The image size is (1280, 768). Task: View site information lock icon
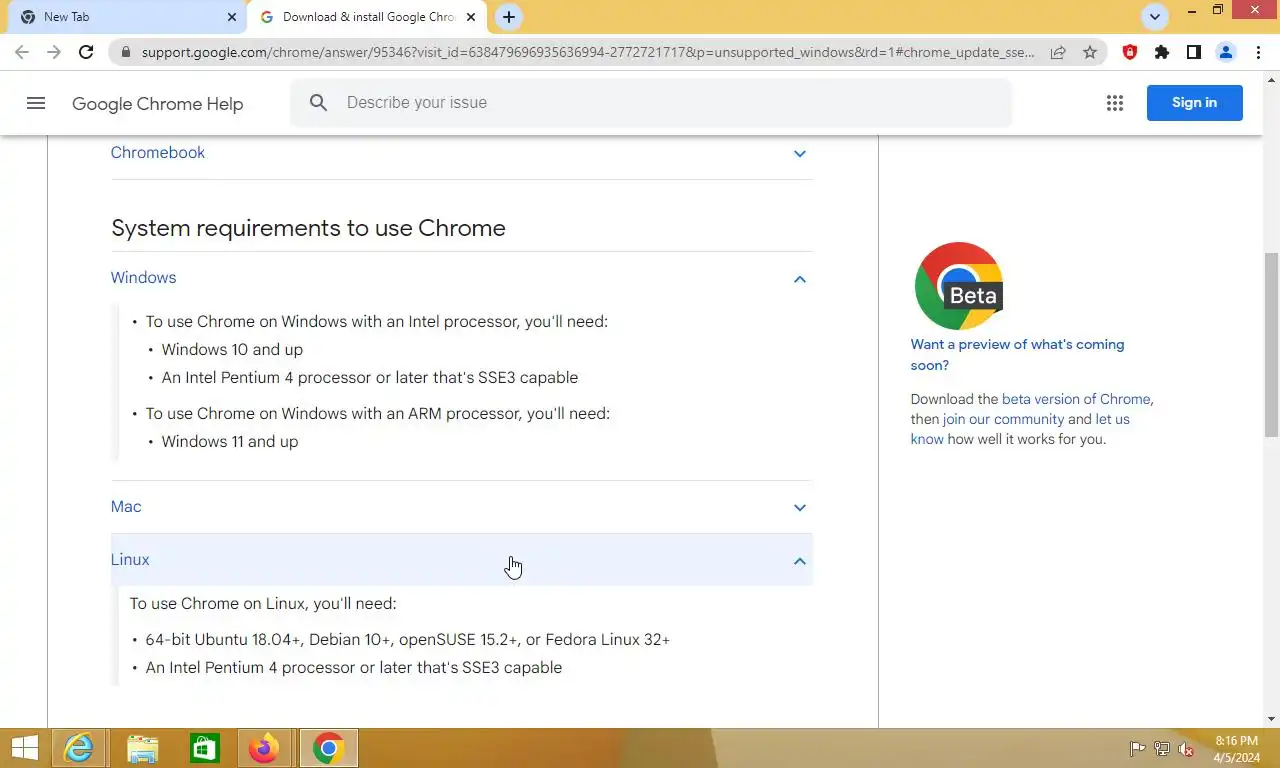[125, 52]
